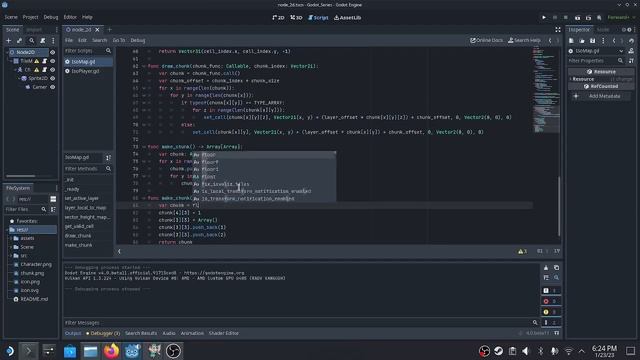640x360 pixels.
Task: Collapse the Node2D tree in Scene dock
Action: pos(7,52)
